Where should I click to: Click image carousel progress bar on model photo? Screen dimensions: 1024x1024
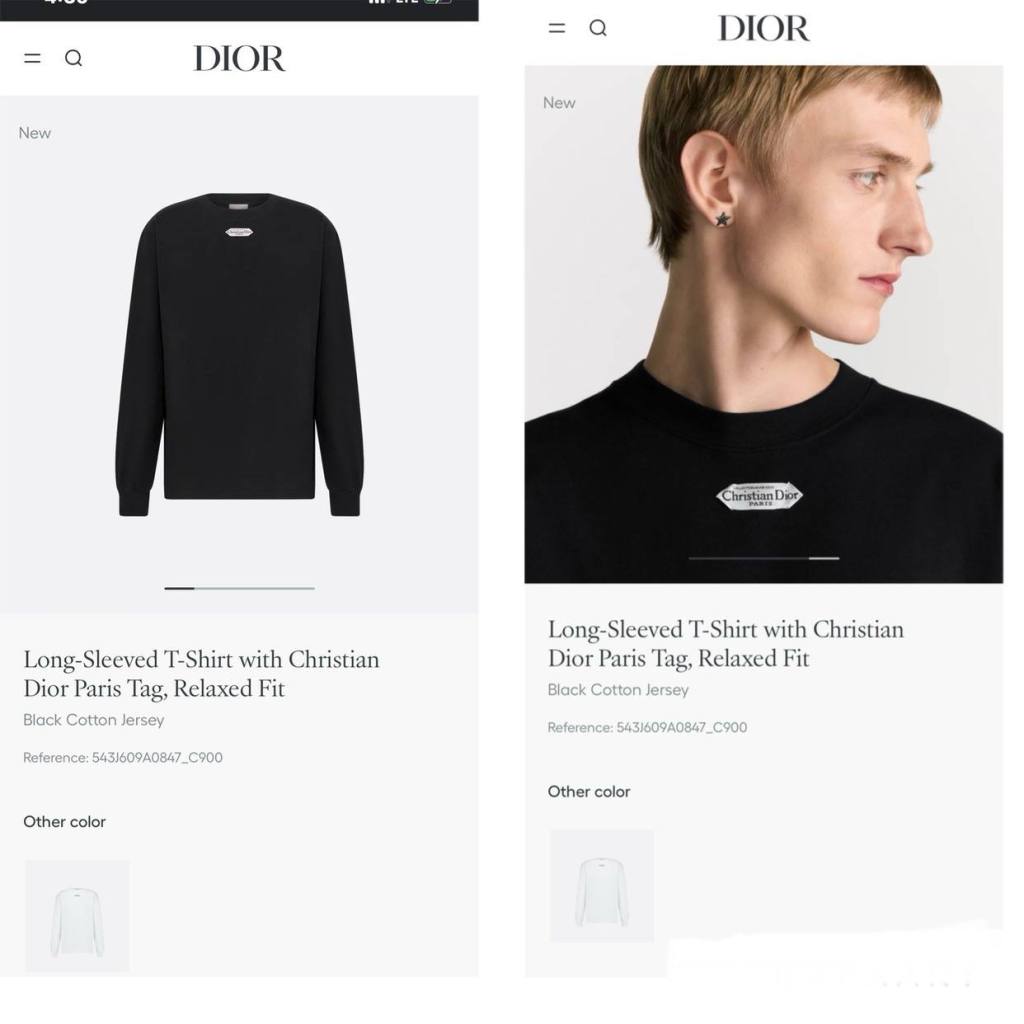(764, 558)
